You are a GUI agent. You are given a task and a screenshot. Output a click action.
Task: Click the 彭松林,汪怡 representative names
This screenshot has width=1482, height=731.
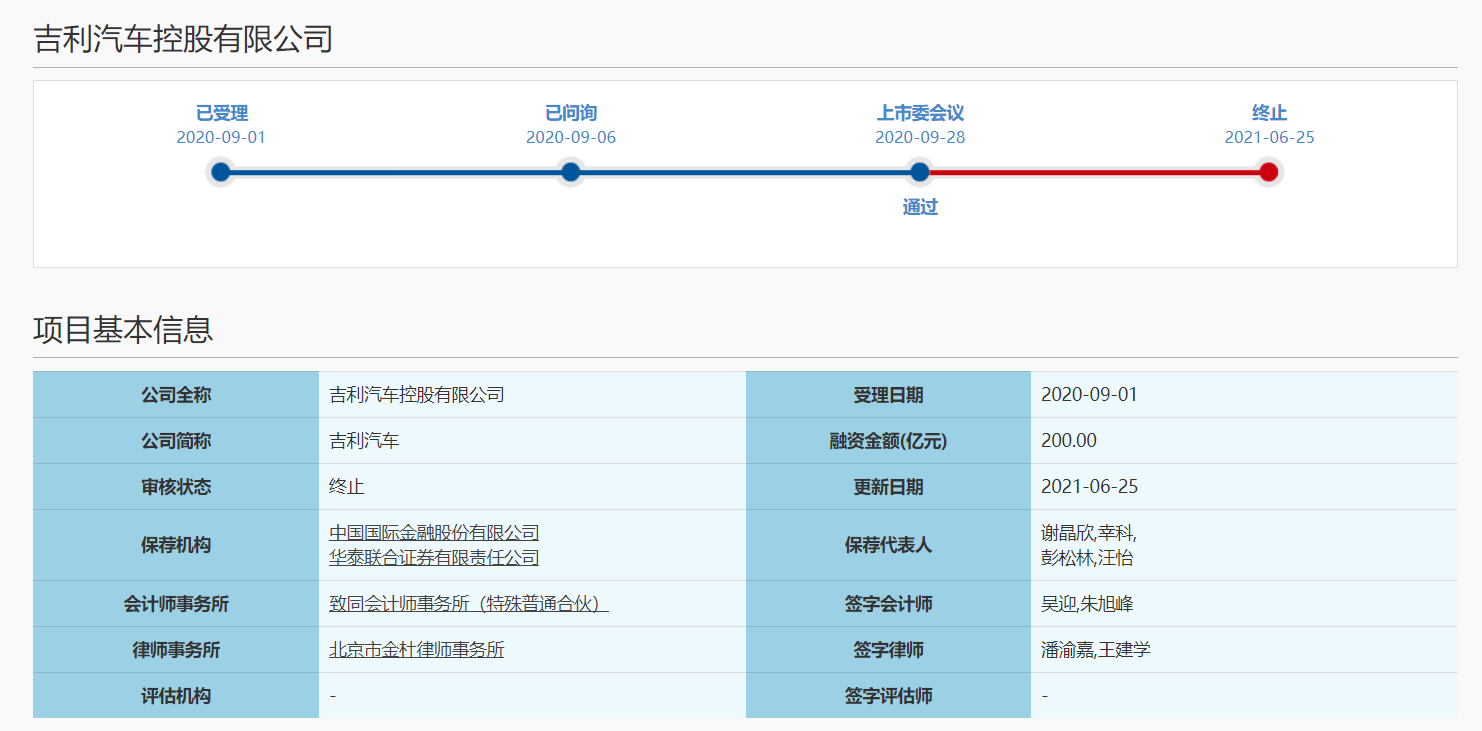point(1087,558)
